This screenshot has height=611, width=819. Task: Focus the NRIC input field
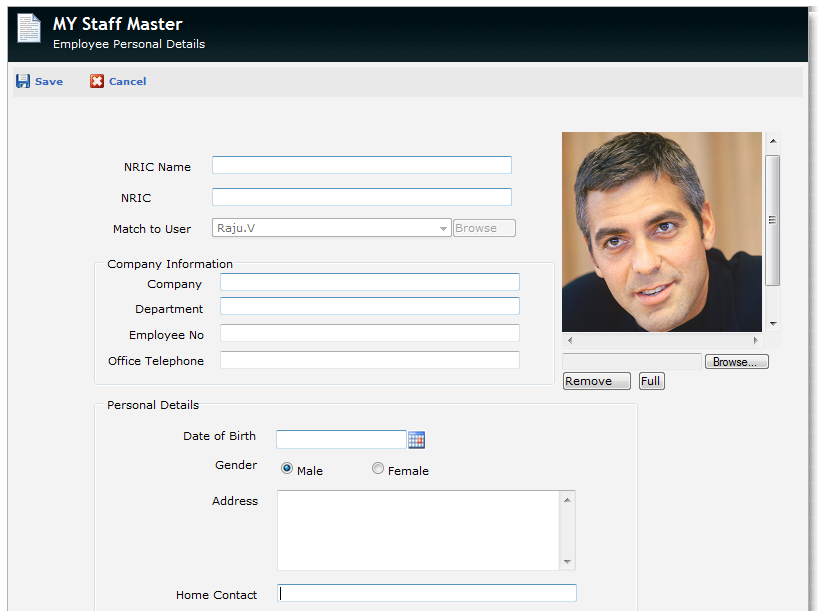(x=361, y=197)
